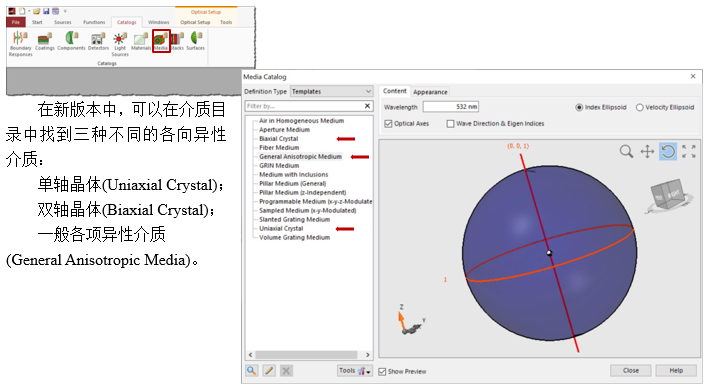The height and width of the screenshot is (391, 709).
Task: Open the Catalogs ribbon tab
Action: click(127, 22)
